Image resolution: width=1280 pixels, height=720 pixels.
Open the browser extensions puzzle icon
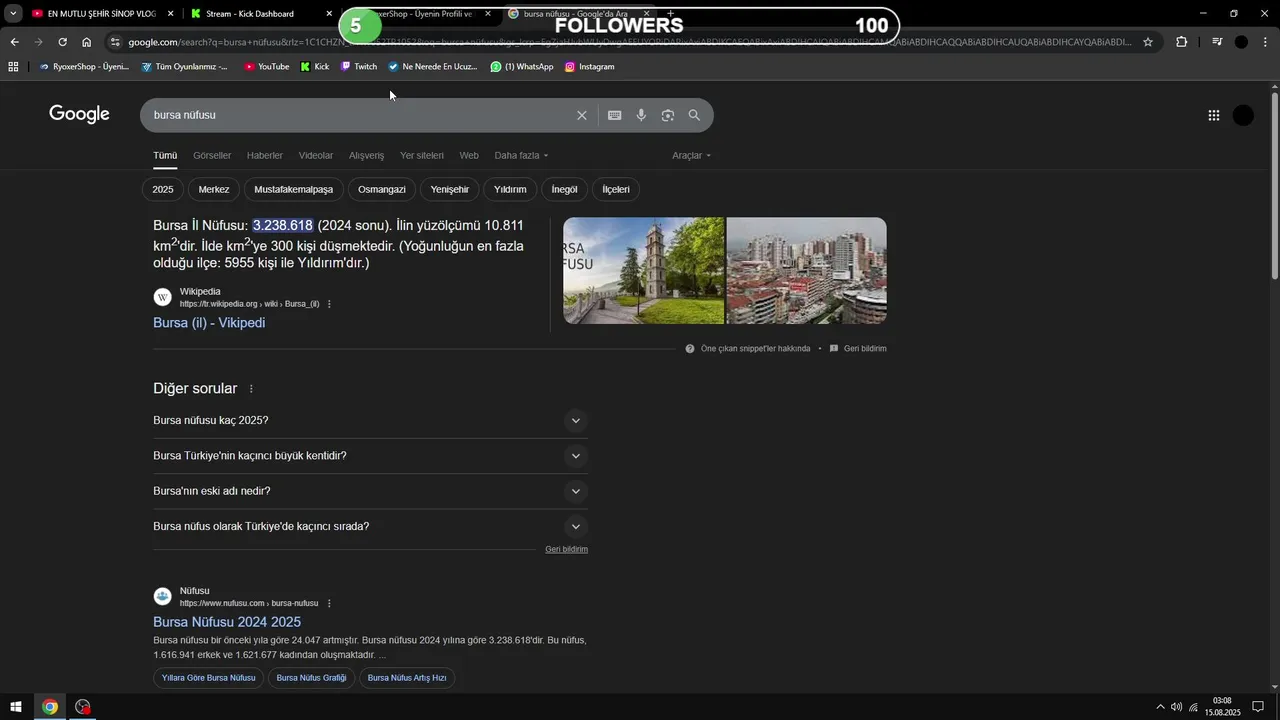(x=1182, y=42)
